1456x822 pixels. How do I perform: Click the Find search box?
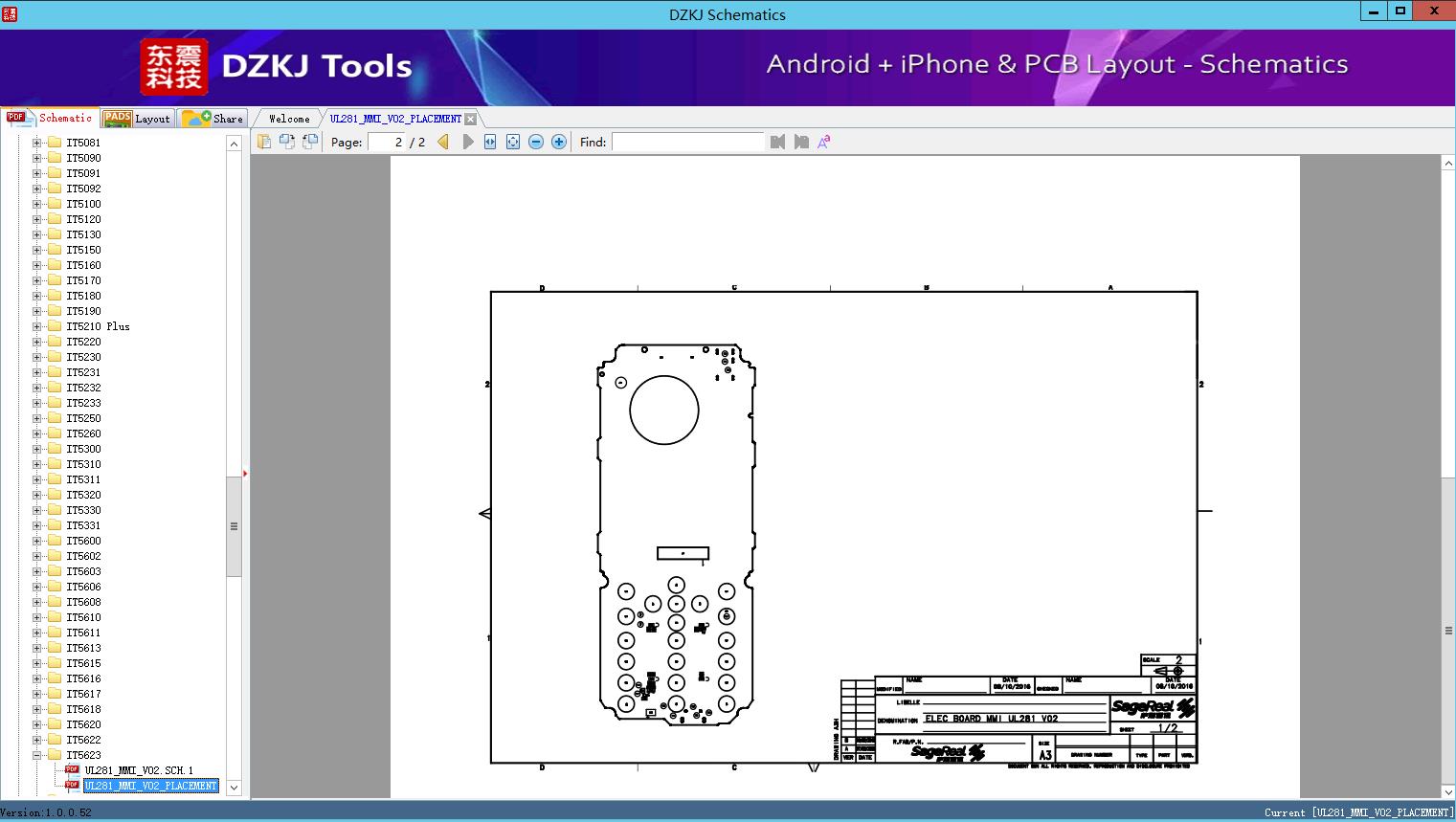(x=688, y=142)
